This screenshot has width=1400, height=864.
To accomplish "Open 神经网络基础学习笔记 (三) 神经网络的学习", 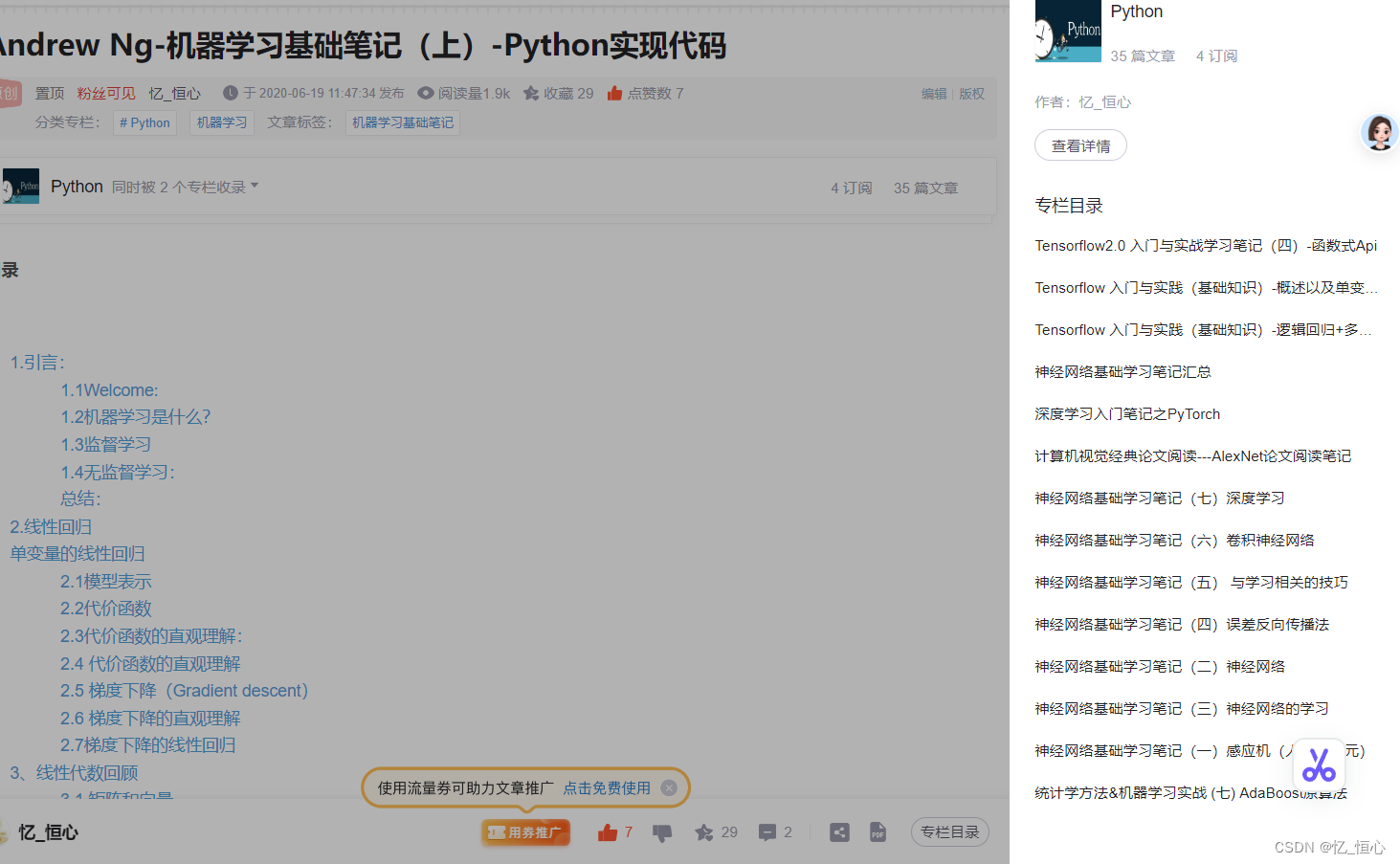I will (x=1182, y=709).
